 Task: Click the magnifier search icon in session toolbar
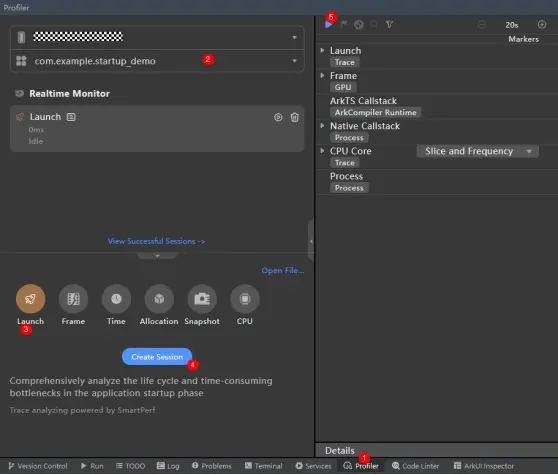tap(374, 24)
